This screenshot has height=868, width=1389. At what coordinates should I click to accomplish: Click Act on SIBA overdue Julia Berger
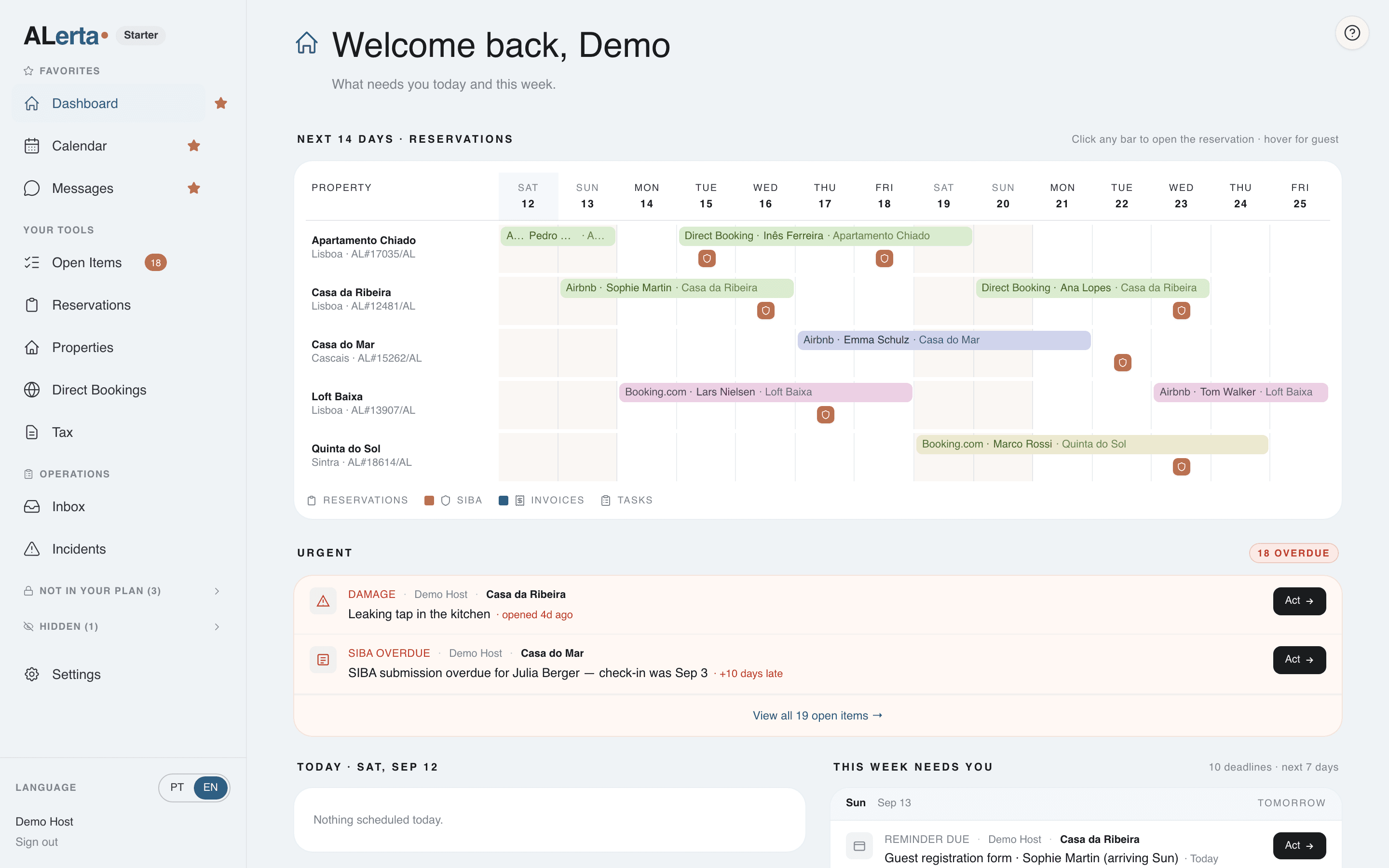pos(1299,660)
